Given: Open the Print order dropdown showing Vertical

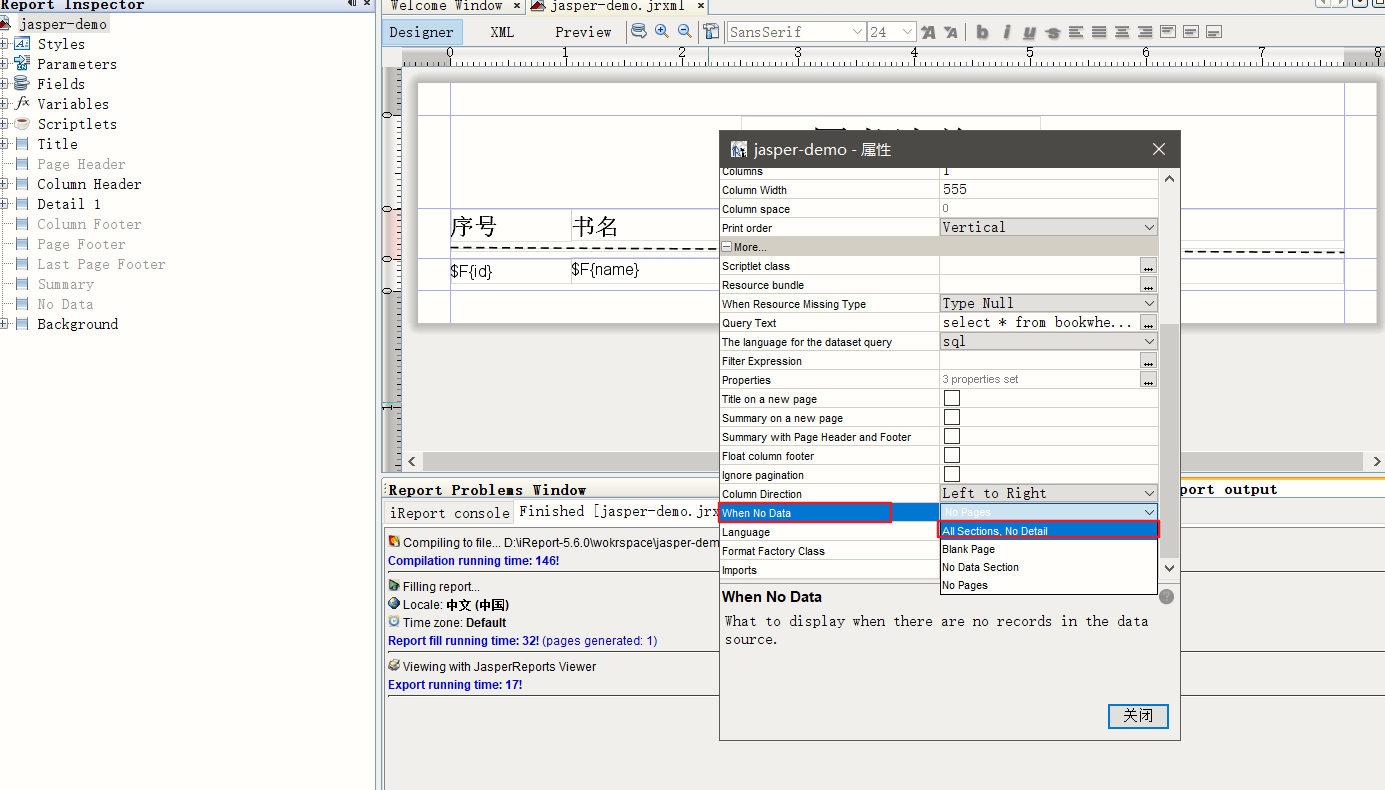Looking at the screenshot, I should click(x=1148, y=226).
